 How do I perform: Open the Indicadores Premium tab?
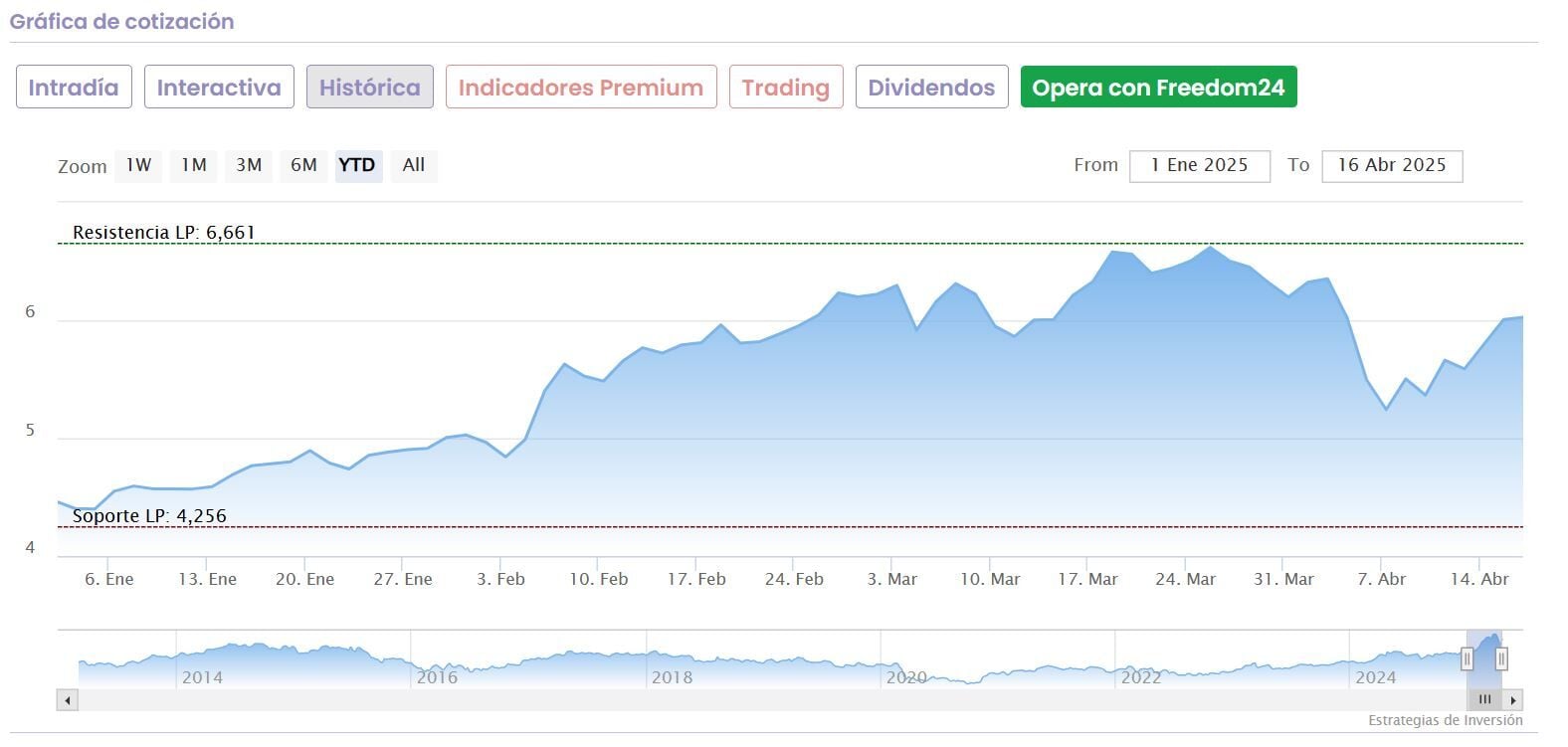pos(581,88)
